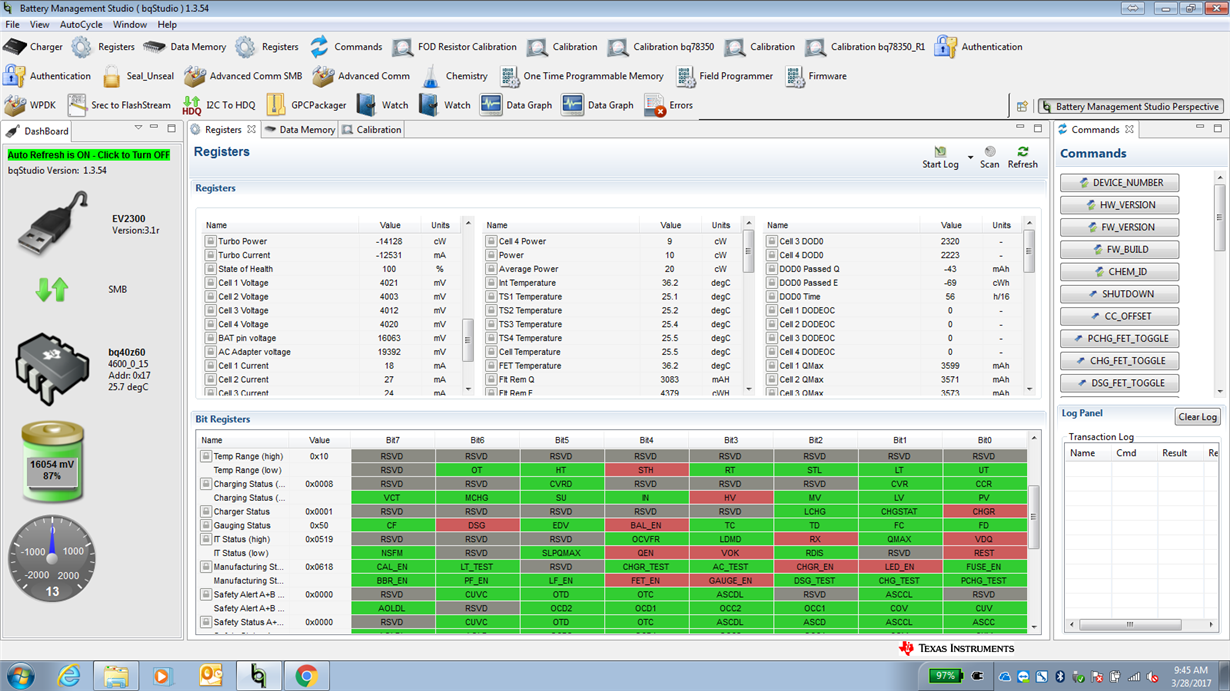Click the bq40z60 chip image
The height and width of the screenshot is (691, 1230).
[x=53, y=367]
